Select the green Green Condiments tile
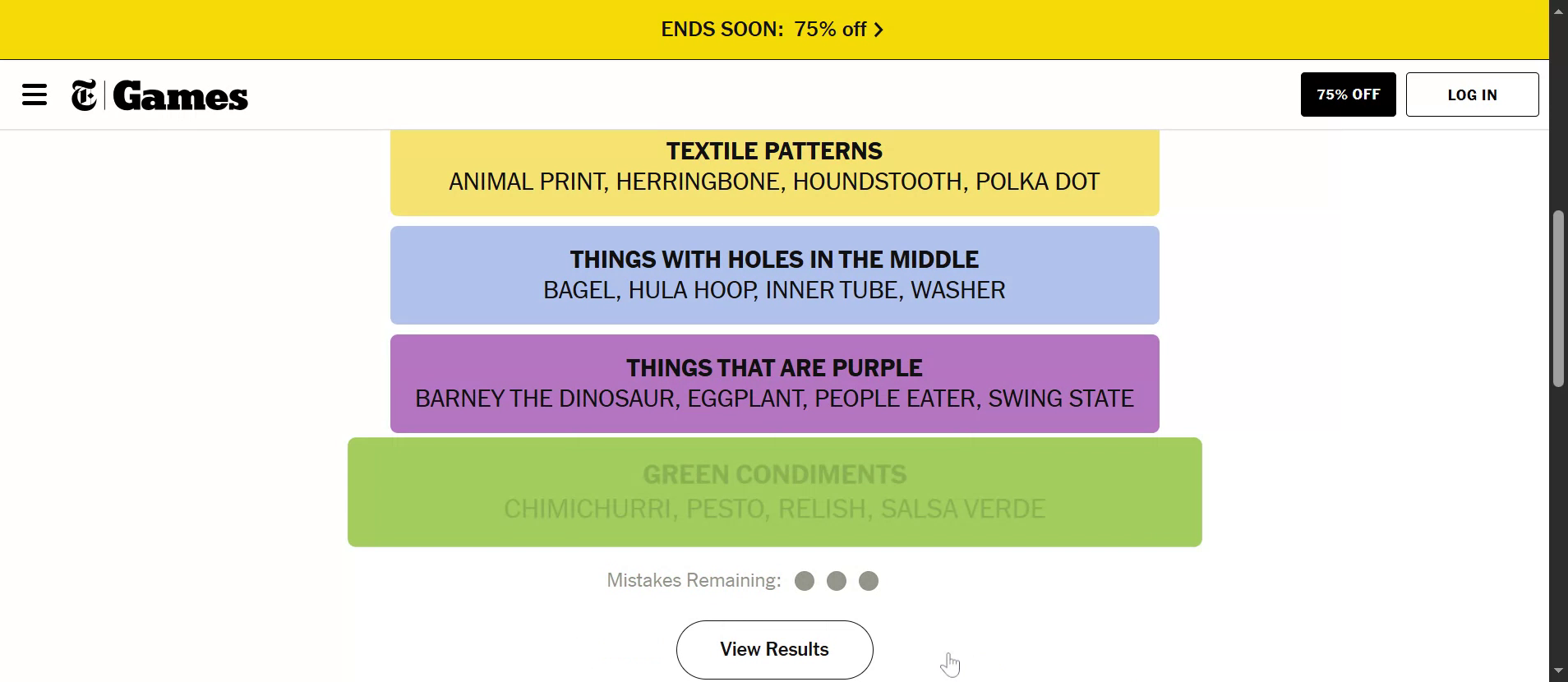 tap(774, 492)
